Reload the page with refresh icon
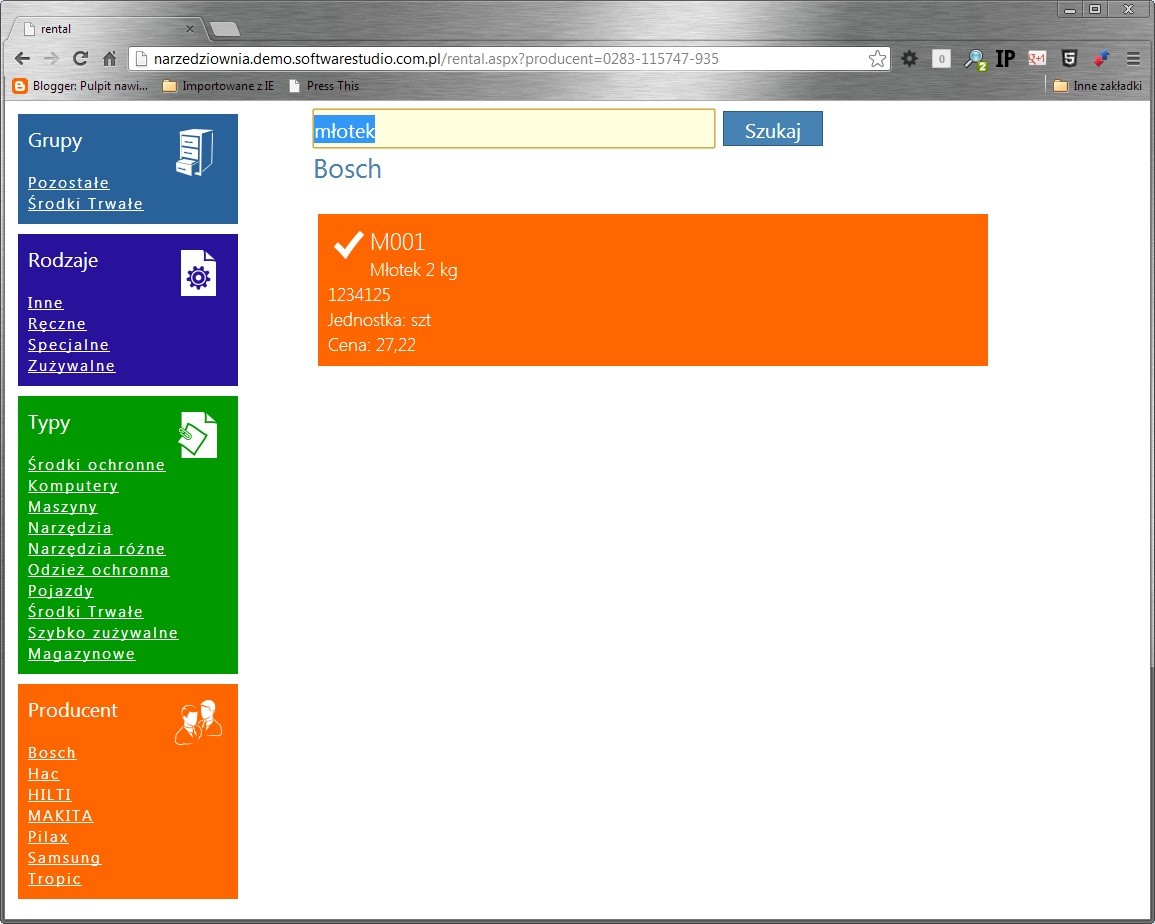Screen dimensions: 1155x924 tap(80, 59)
